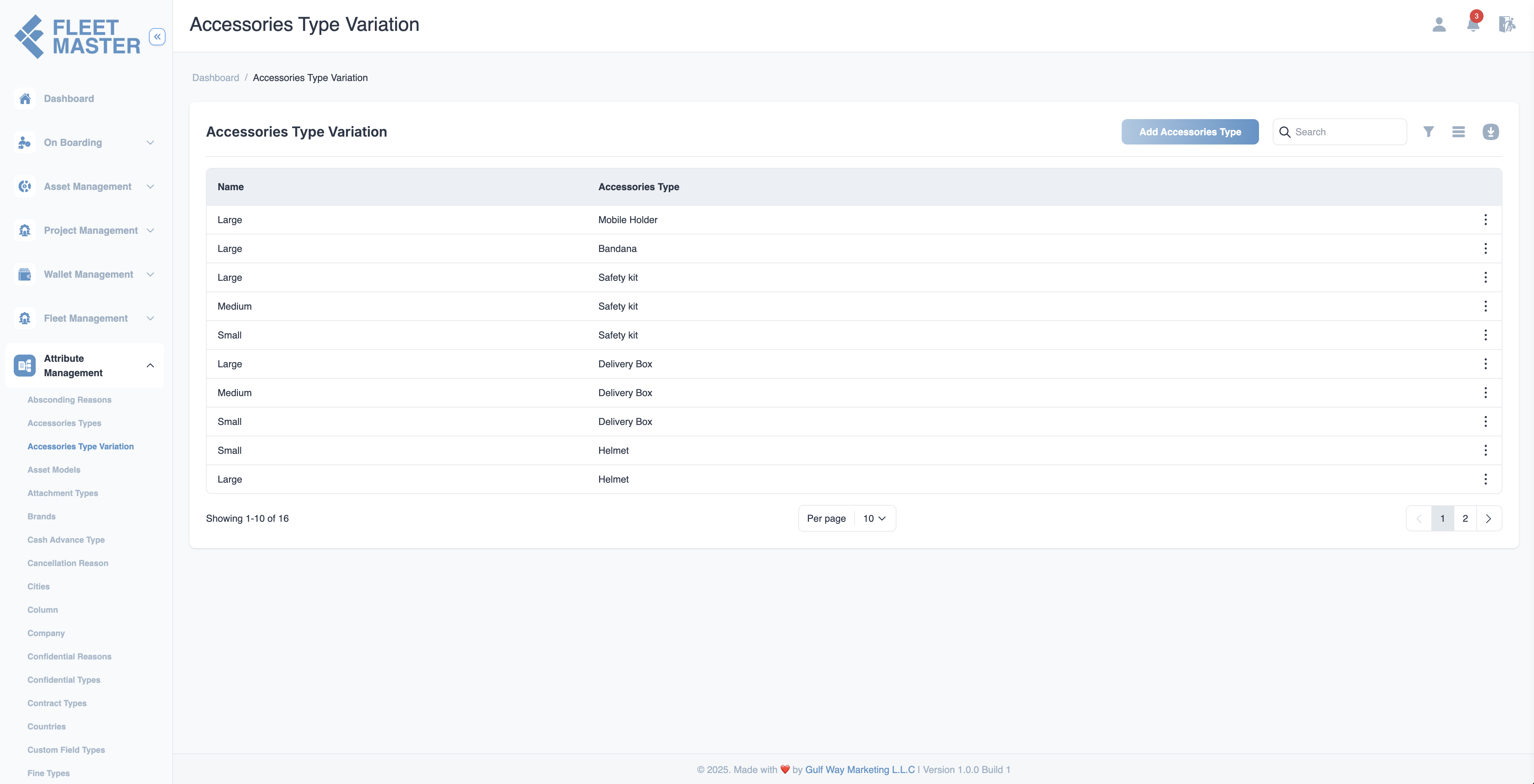Click the Asset Management sidebar icon

point(25,186)
